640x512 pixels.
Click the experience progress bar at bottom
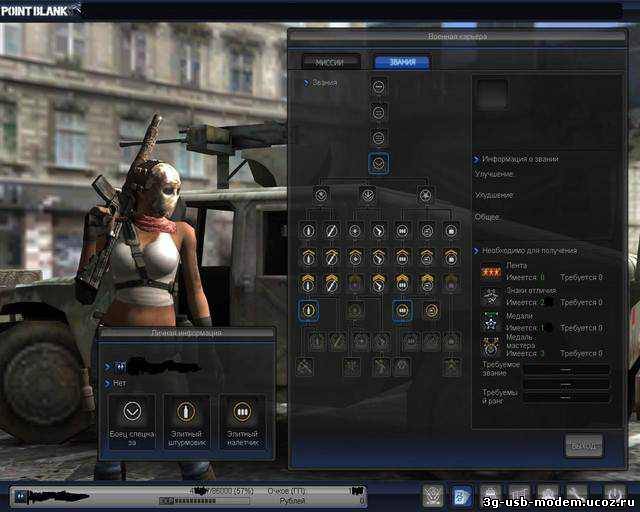click(204, 501)
